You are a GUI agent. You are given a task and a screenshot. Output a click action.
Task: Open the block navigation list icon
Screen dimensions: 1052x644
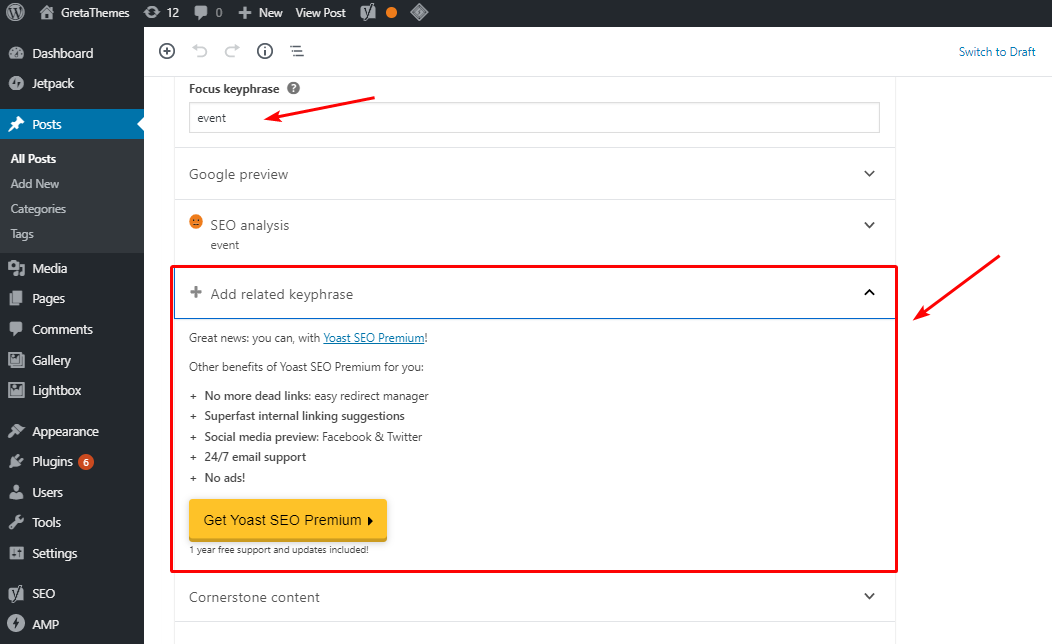coord(297,51)
